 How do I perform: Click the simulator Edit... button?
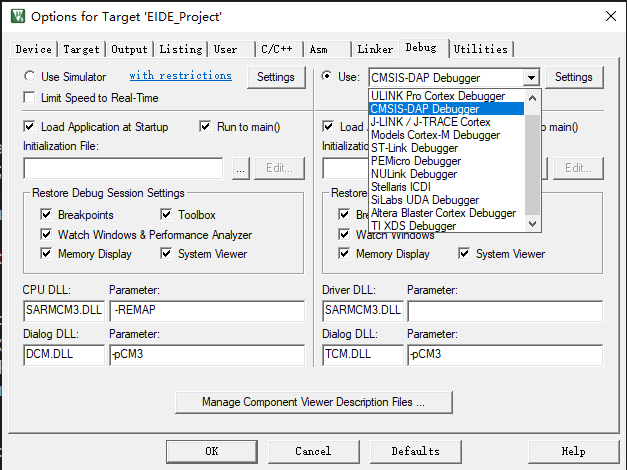(280, 168)
